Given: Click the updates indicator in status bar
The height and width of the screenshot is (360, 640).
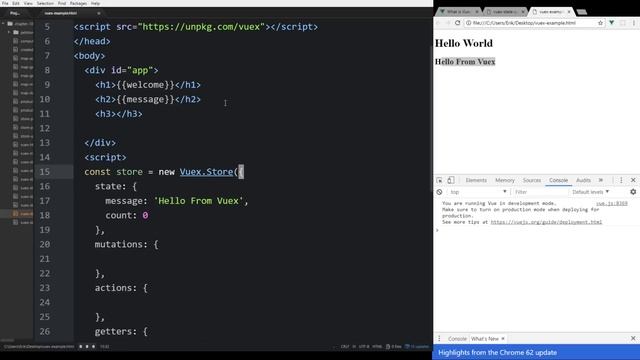Looking at the screenshot, I should (417, 347).
